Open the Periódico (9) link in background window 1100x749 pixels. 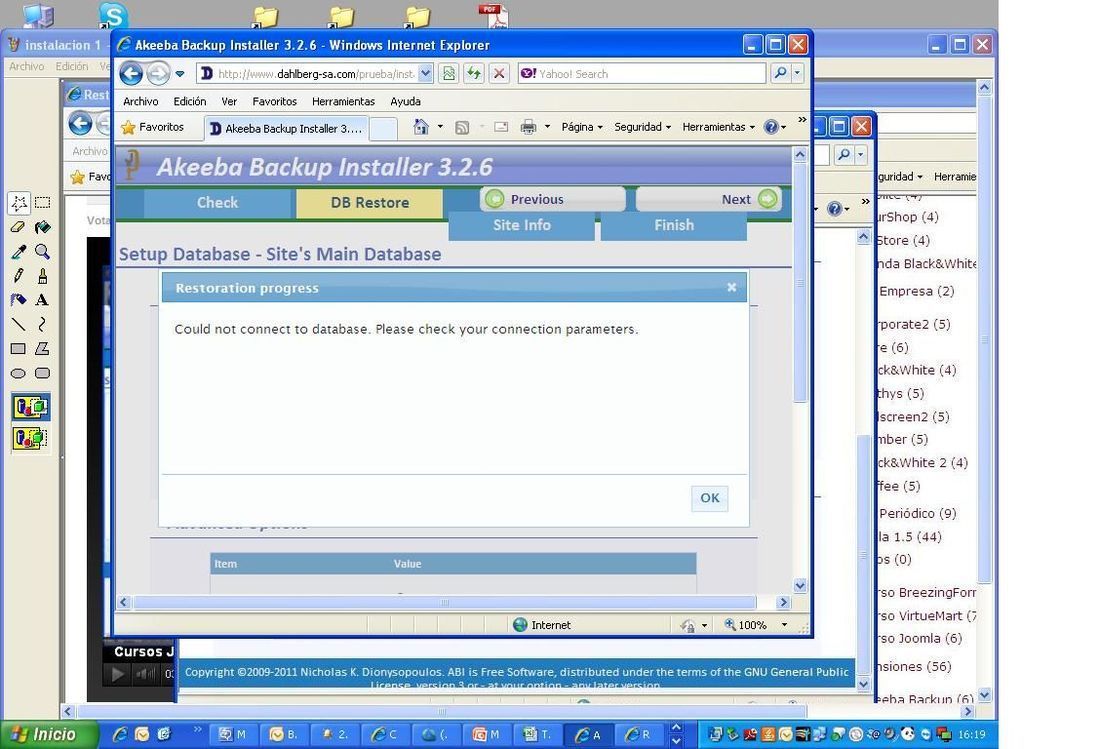918,513
